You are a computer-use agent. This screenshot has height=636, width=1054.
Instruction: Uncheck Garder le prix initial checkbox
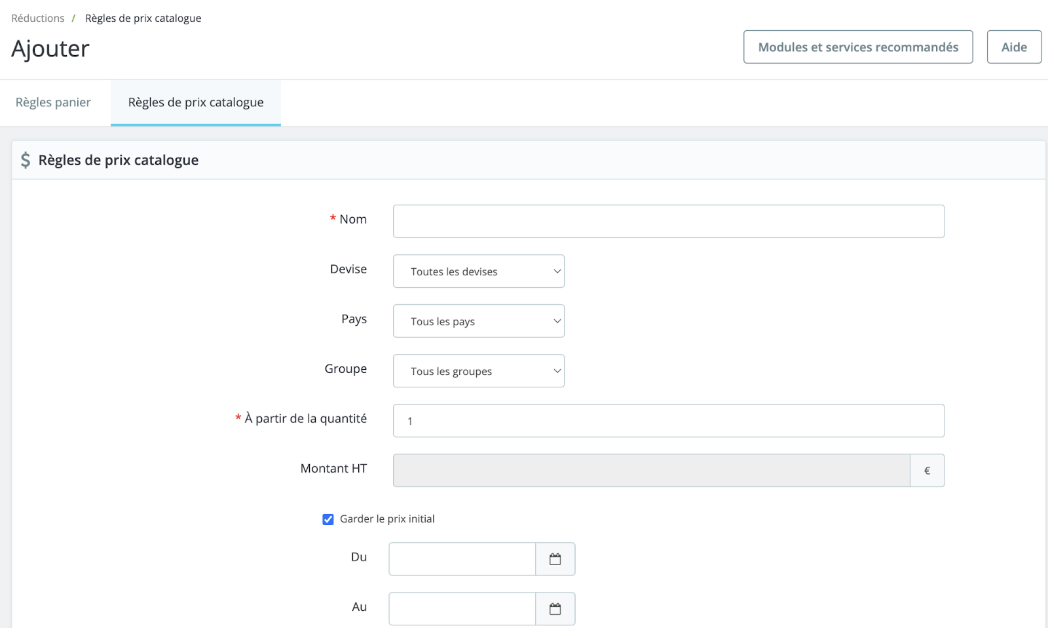328,519
